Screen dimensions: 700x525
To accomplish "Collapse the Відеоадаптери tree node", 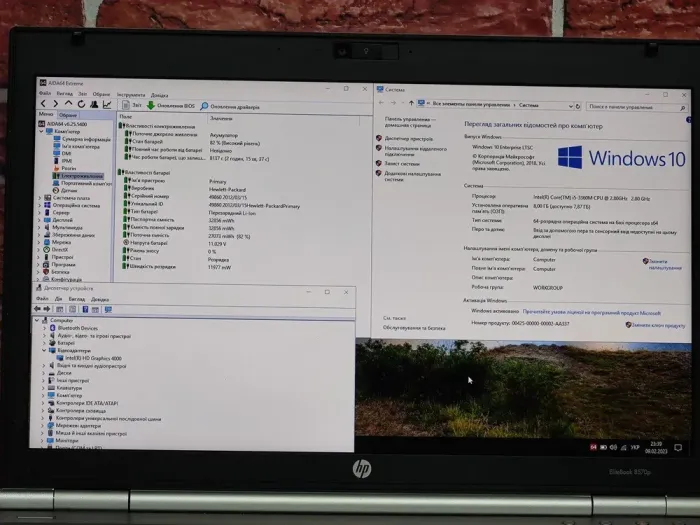I will point(42,351).
